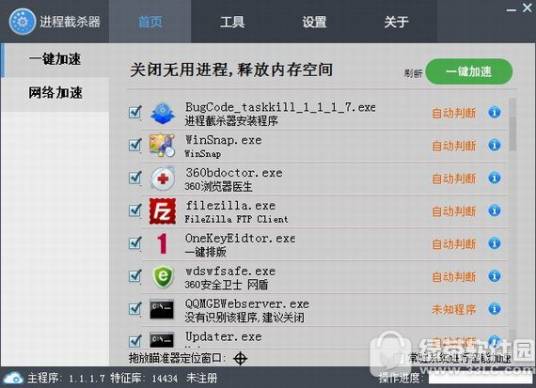Uncheck the wdswfsafe.exe checkbox

(x=135, y=276)
